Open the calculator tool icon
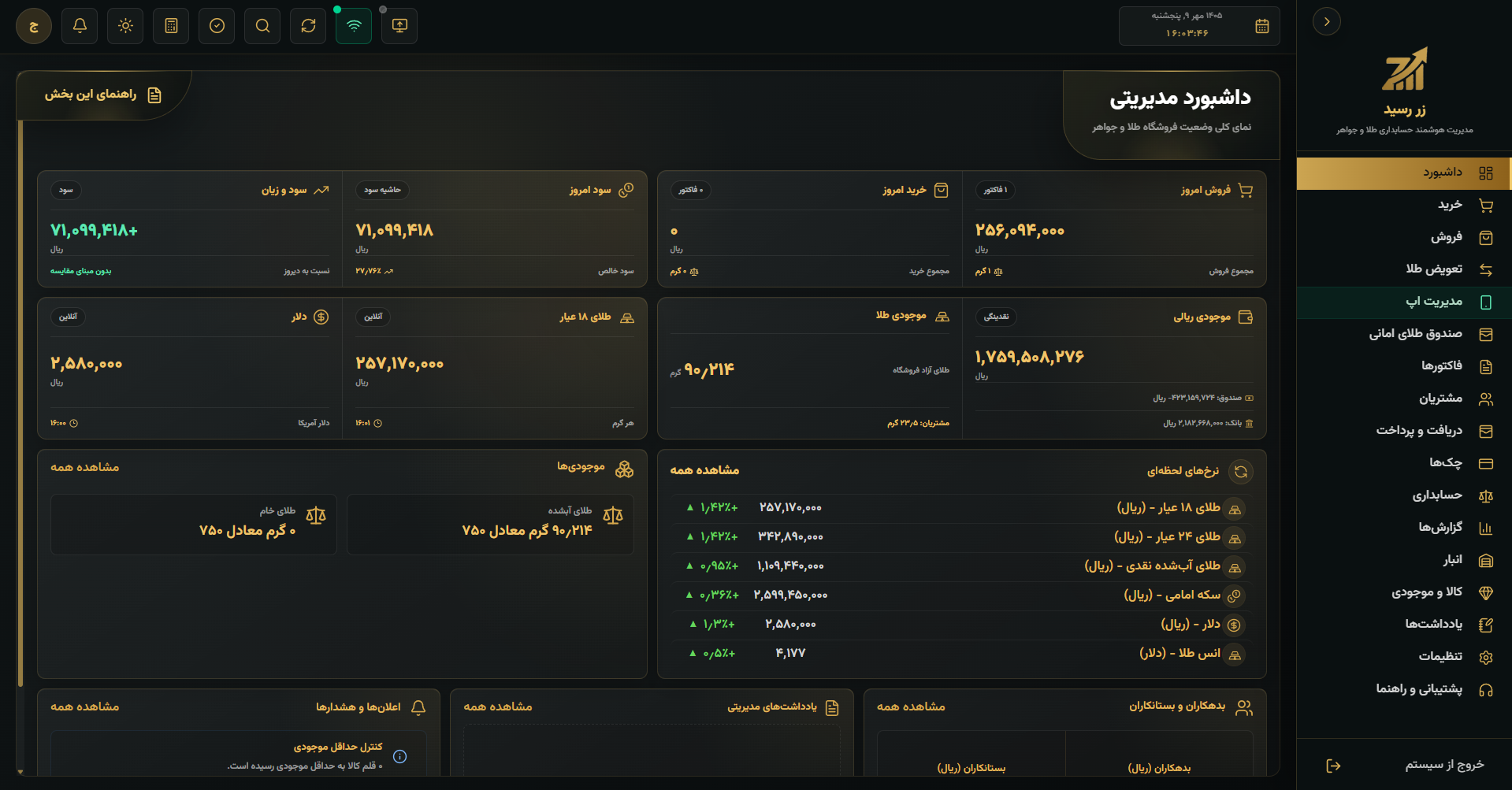 point(171,26)
